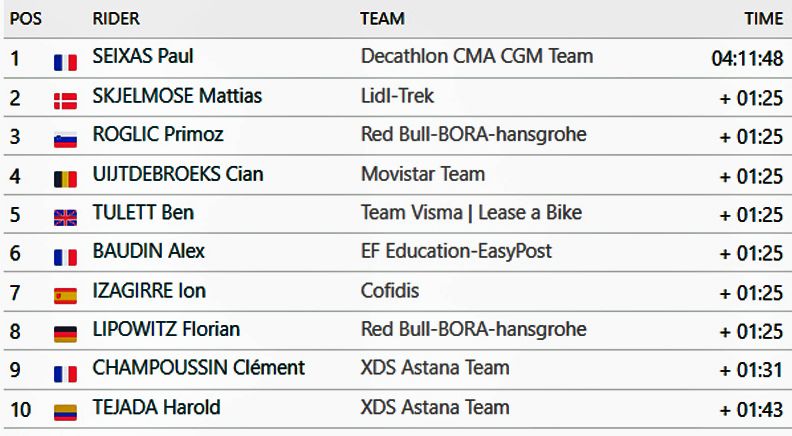Open the EF Education-EasyPost team page
Viewport: 792px width, 436px height.
456,252
